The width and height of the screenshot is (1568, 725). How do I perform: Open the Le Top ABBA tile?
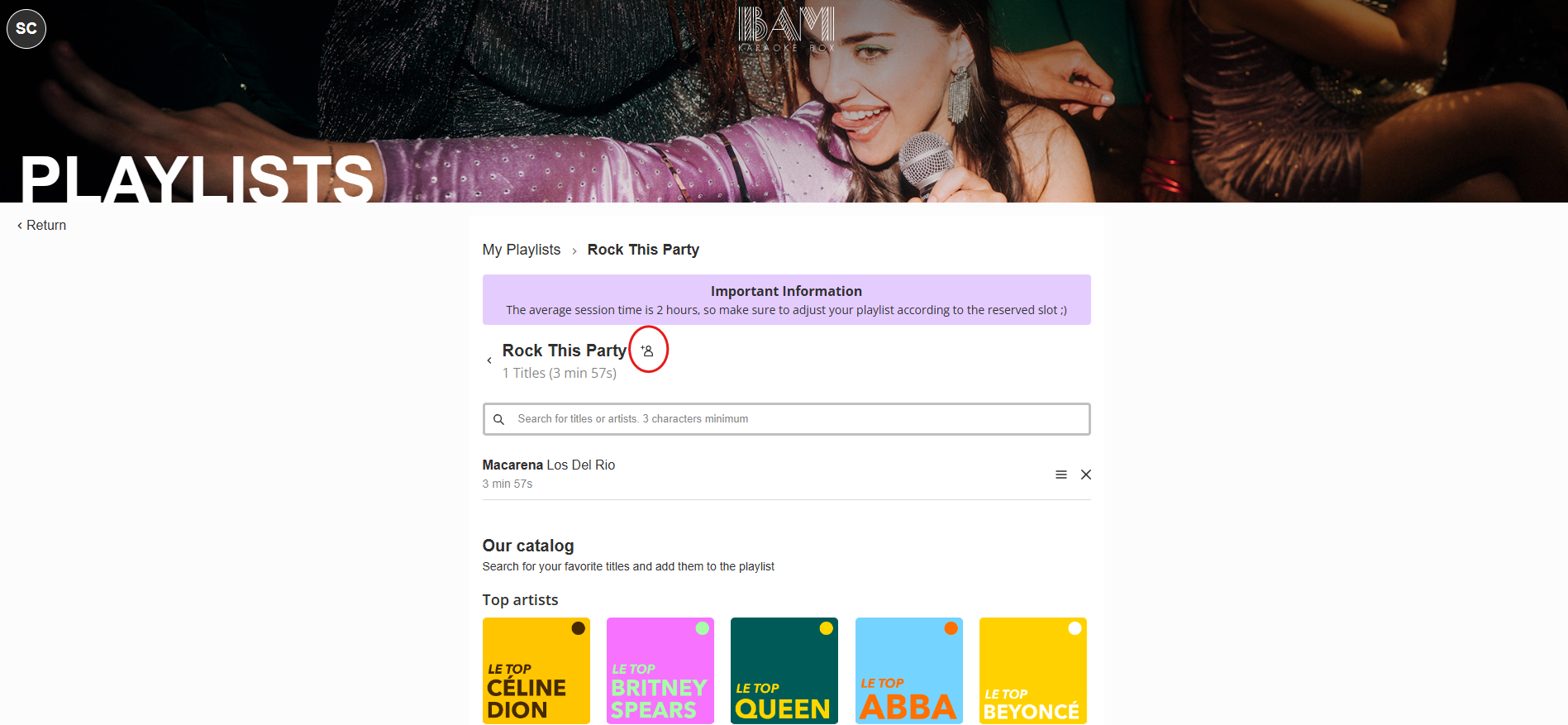pyautogui.click(x=908, y=670)
